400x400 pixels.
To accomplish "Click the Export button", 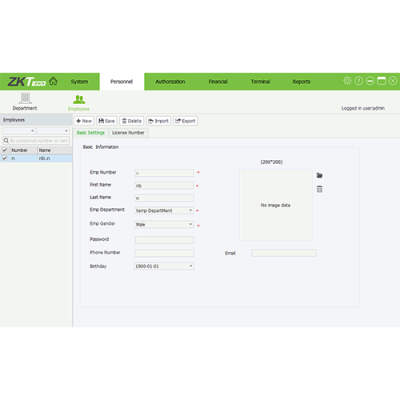I will pyautogui.click(x=185, y=121).
